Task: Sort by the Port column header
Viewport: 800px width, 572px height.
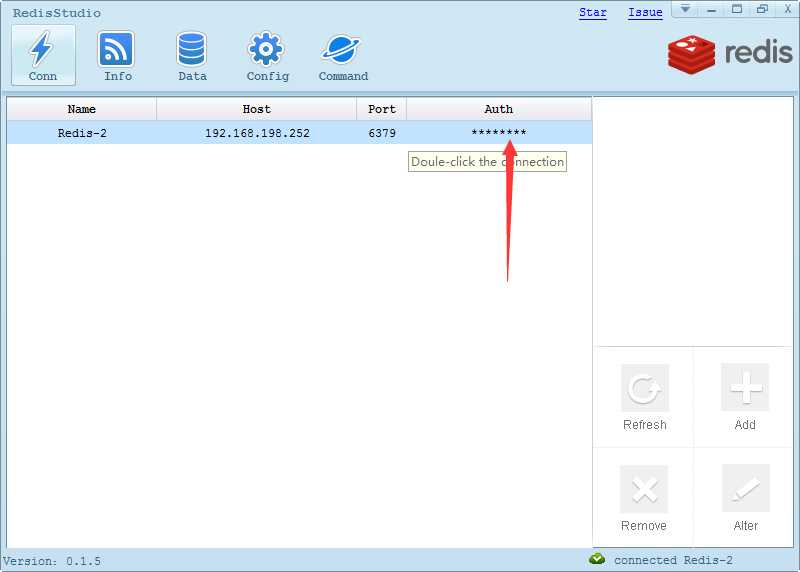Action: (382, 109)
